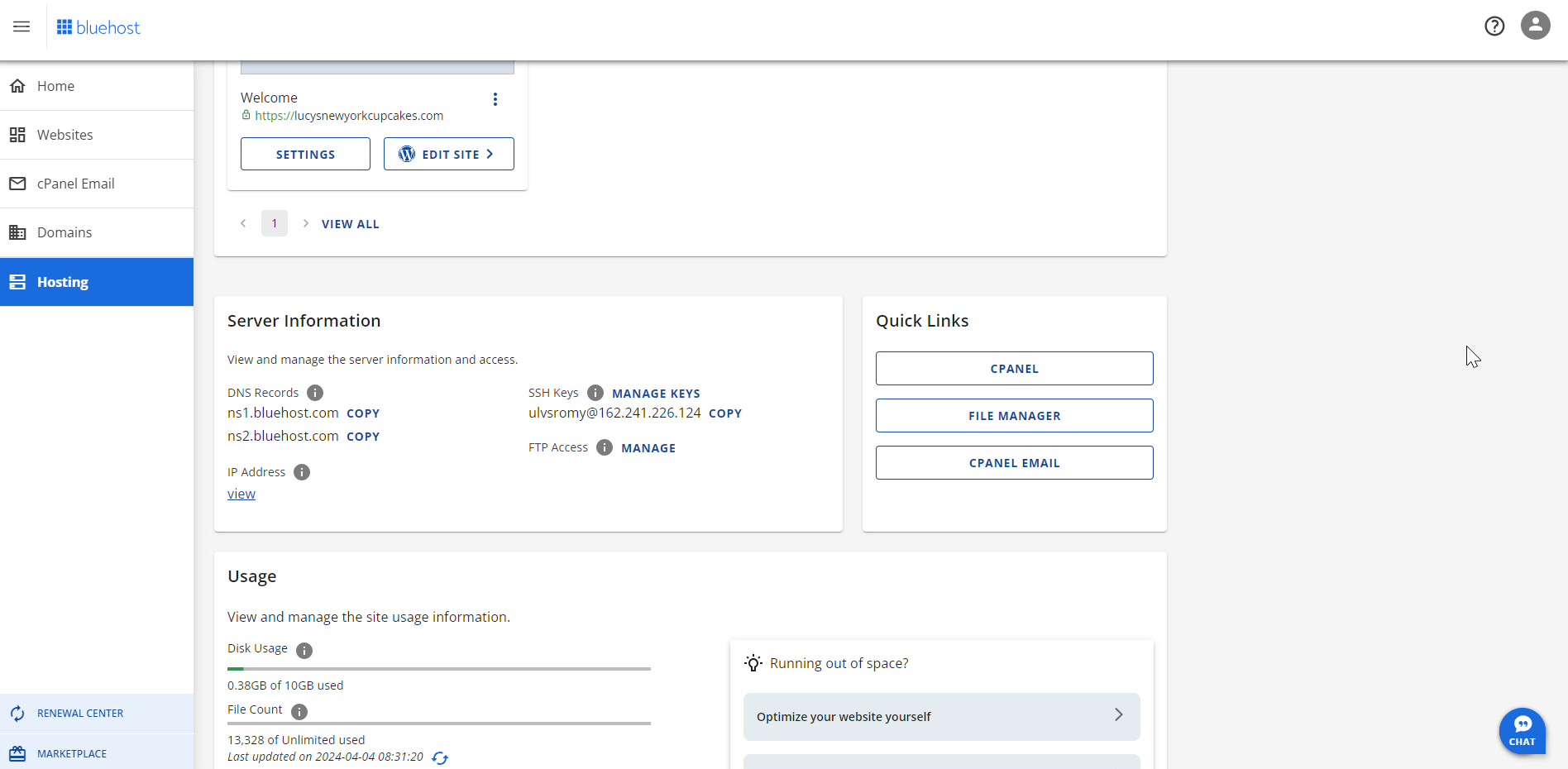1568x769 pixels.
Task: Open the help question mark icon
Action: click(1494, 26)
